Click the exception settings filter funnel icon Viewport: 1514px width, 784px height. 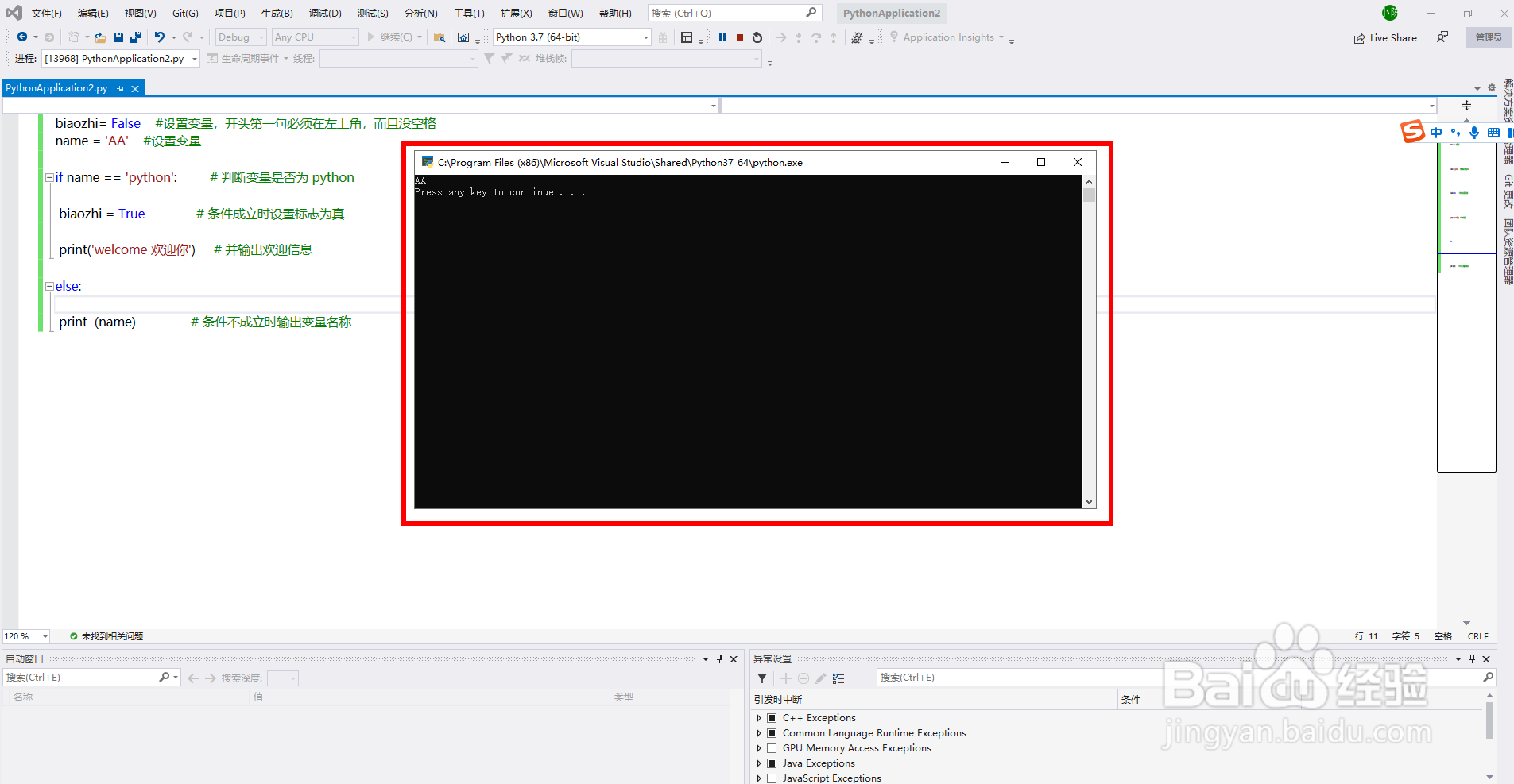[762, 678]
